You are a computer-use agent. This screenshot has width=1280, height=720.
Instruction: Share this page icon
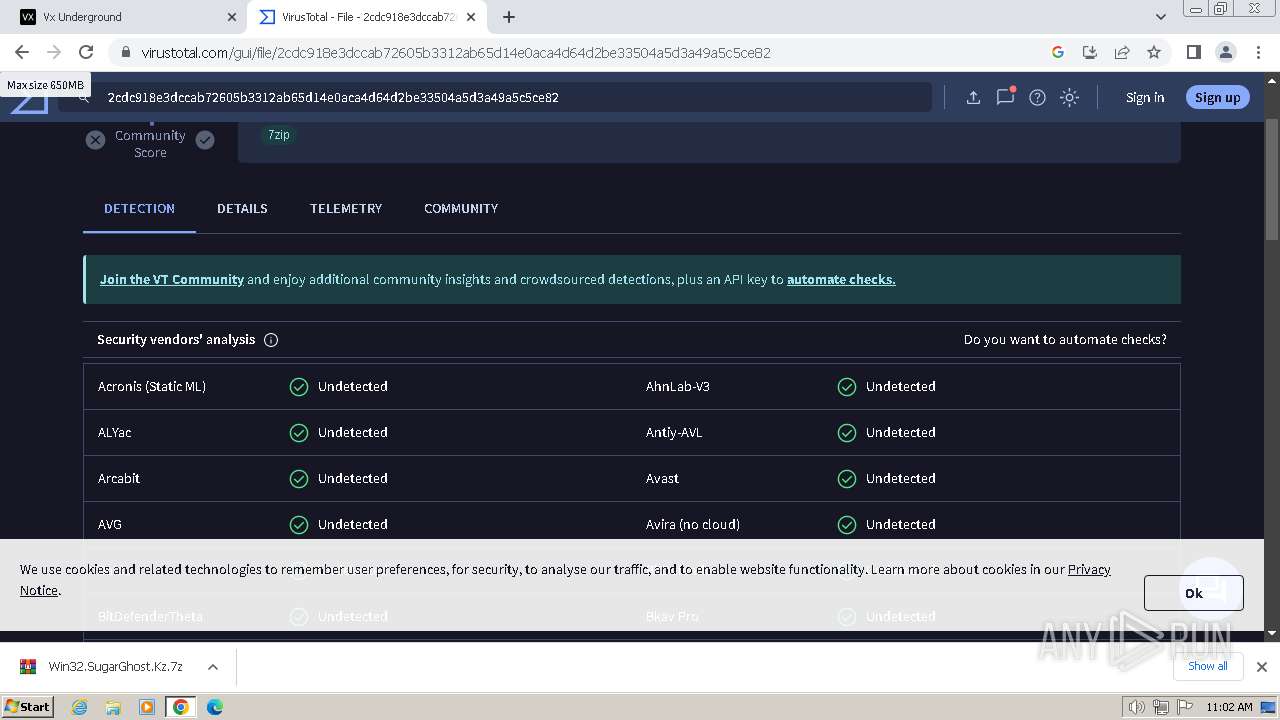point(1122,52)
